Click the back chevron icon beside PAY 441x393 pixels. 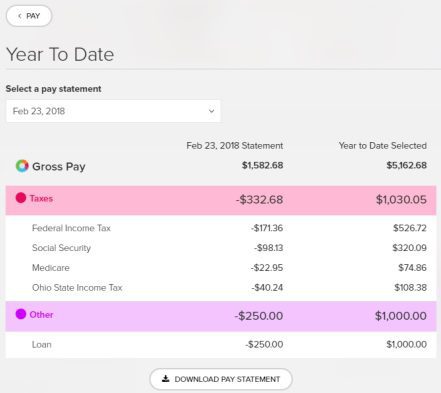tap(20, 16)
